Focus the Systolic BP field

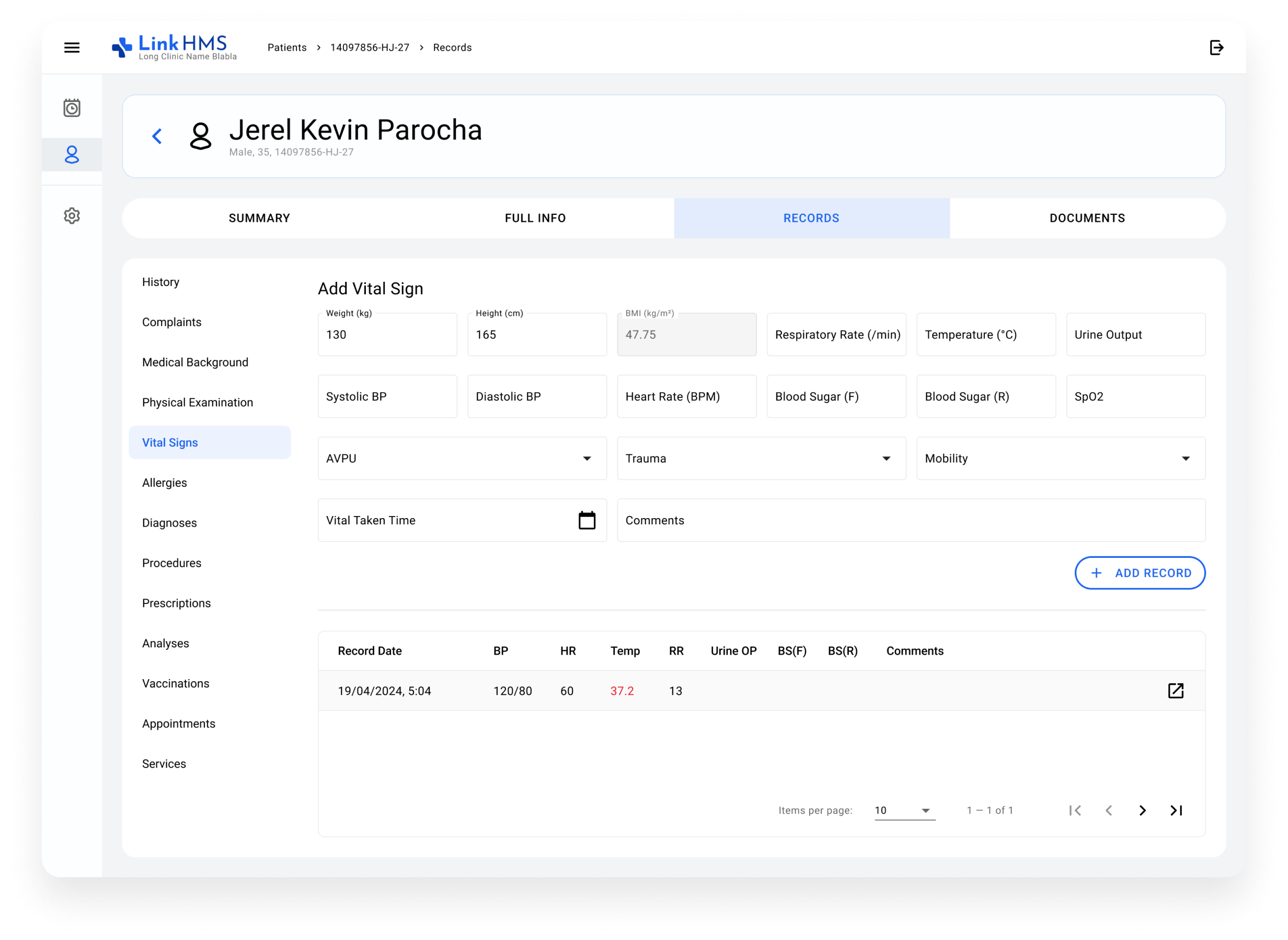387,397
